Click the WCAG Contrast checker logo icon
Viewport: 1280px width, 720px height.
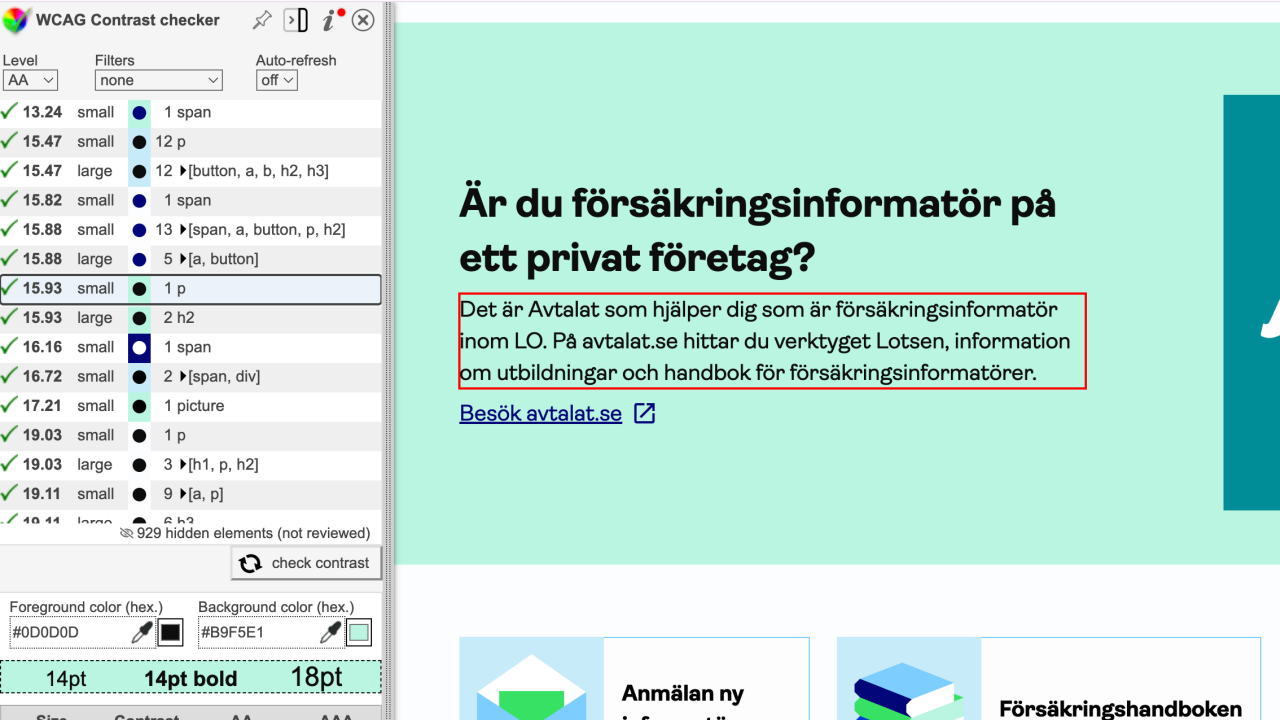tap(16, 18)
